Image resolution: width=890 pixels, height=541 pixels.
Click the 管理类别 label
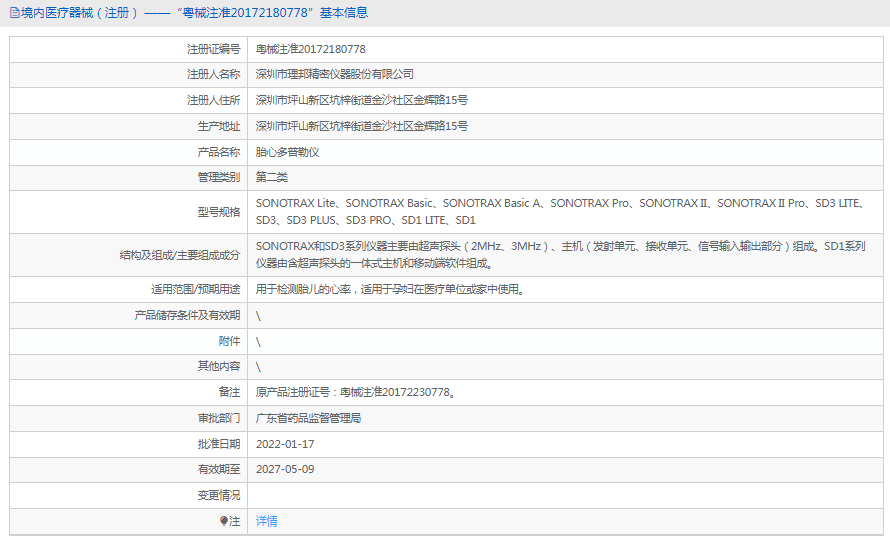[219, 177]
